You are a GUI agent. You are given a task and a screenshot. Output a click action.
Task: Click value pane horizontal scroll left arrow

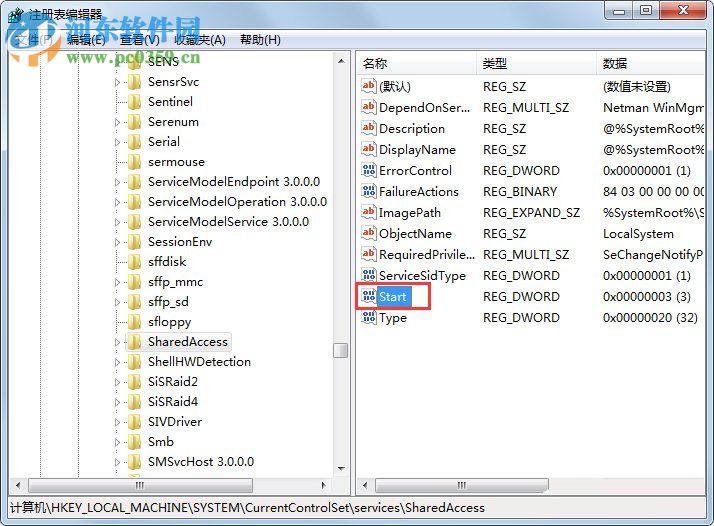[365, 485]
